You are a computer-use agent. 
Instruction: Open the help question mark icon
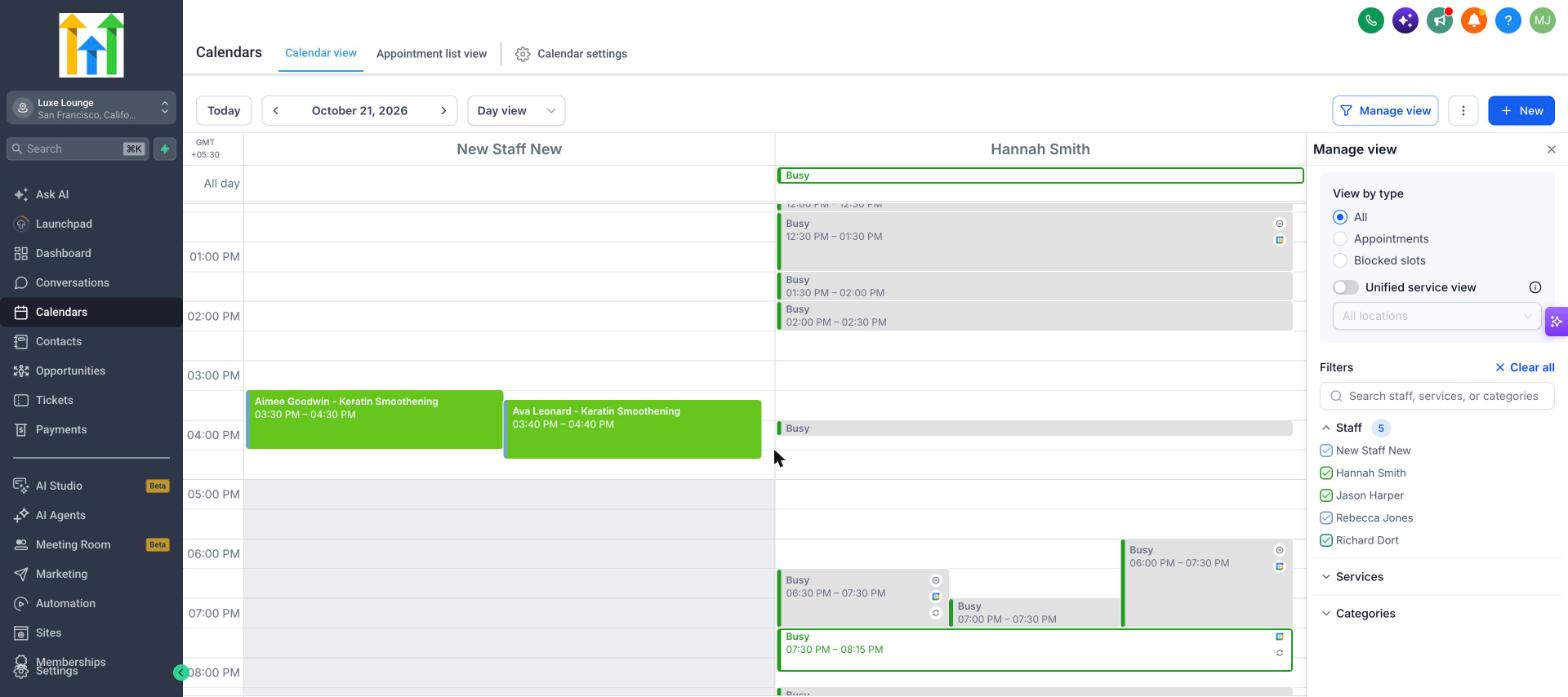pos(1508,20)
